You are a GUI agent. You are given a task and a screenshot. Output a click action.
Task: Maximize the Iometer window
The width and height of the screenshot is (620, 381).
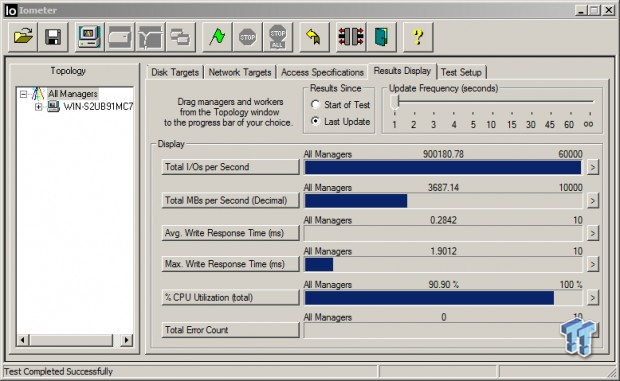pos(594,11)
